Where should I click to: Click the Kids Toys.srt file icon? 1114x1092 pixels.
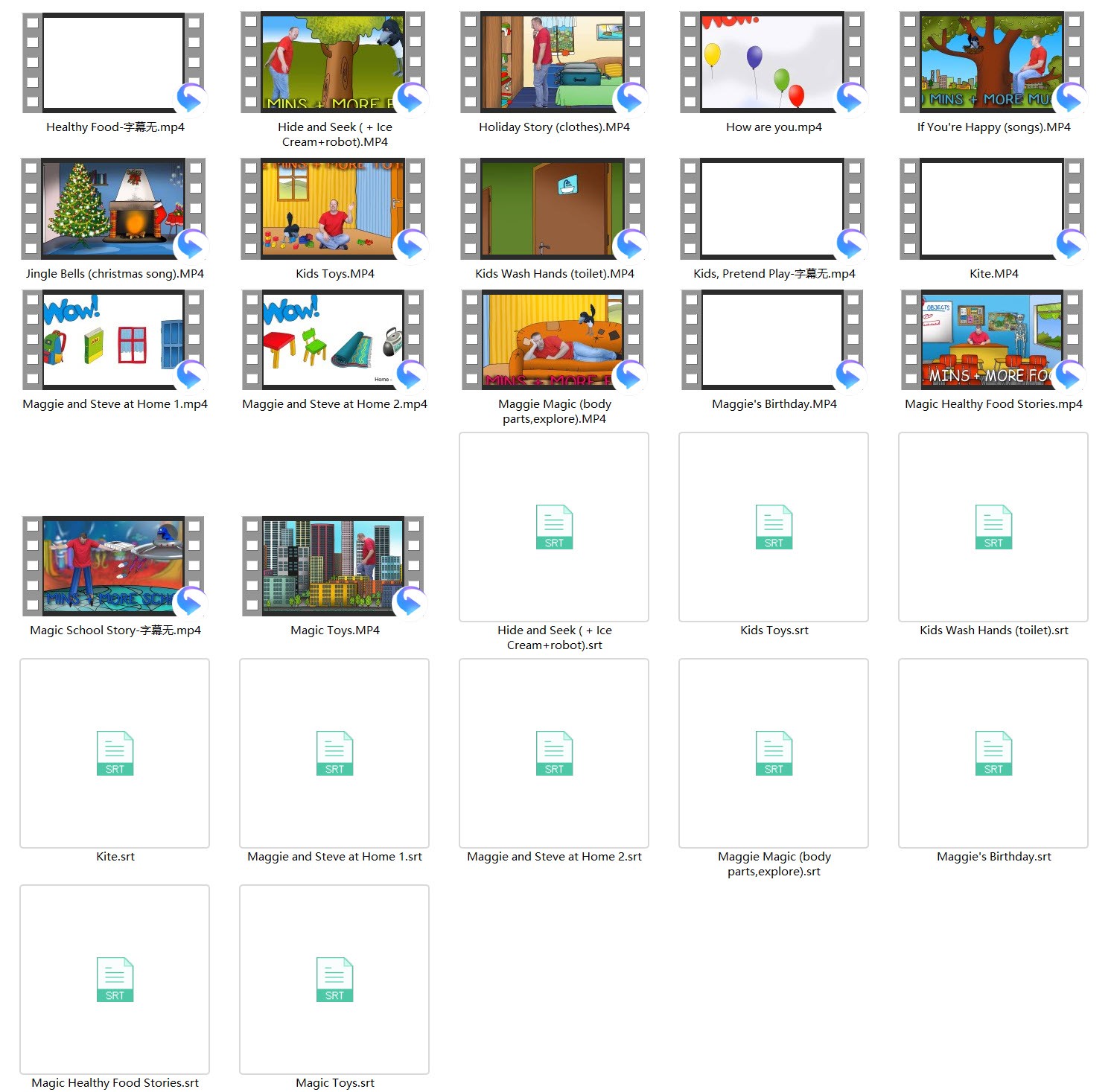tap(774, 526)
